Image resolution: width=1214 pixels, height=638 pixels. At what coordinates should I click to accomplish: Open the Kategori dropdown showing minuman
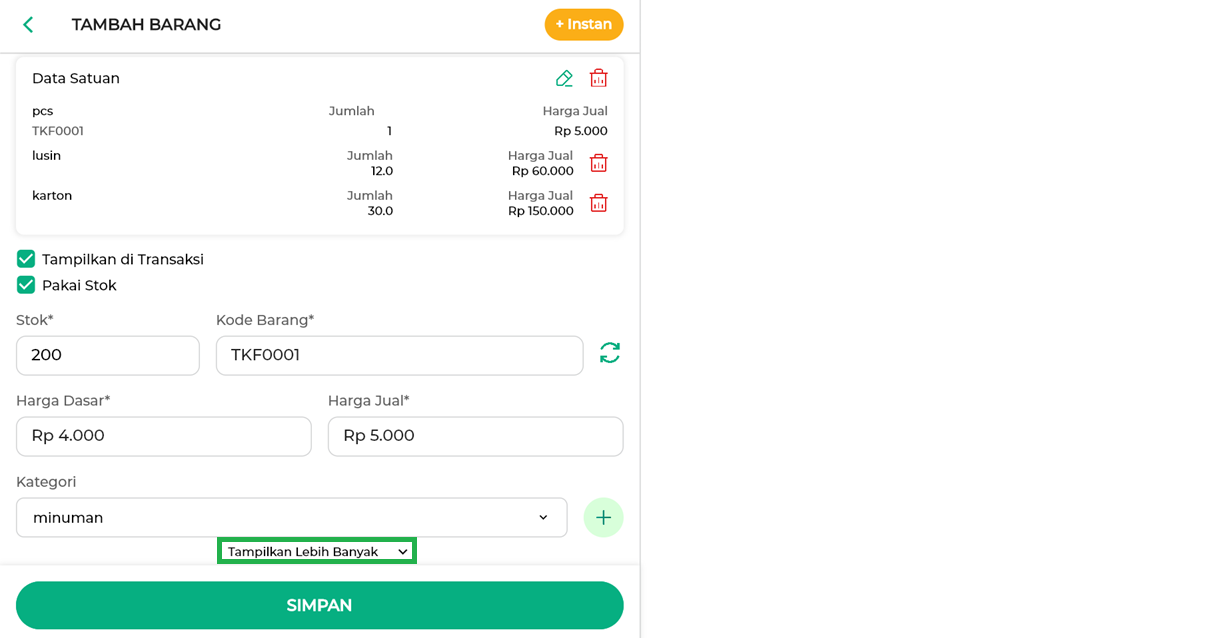[x=292, y=517]
